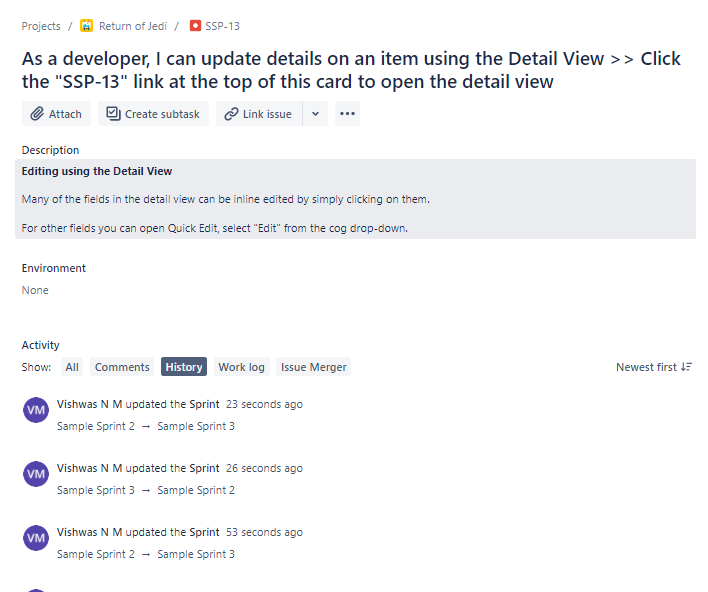
Task: Click 'Editing using the Detail View' bold text
Action: pyautogui.click(x=97, y=171)
